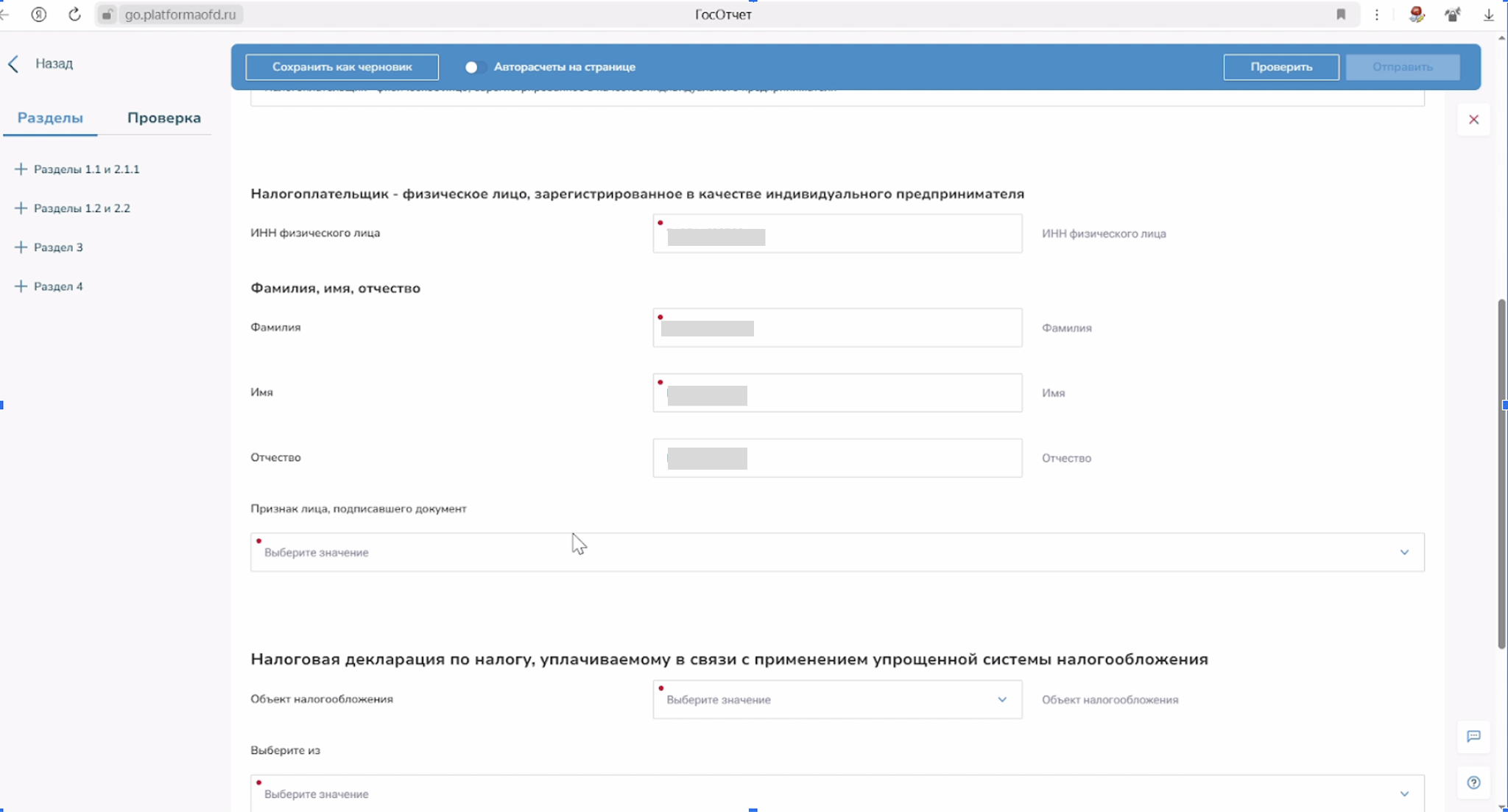Click the back arrow next to Назад
The width and height of the screenshot is (1508, 812).
(13, 64)
